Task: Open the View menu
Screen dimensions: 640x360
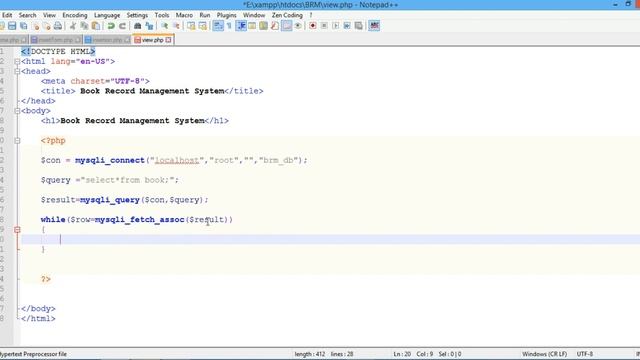Action: 49,15
